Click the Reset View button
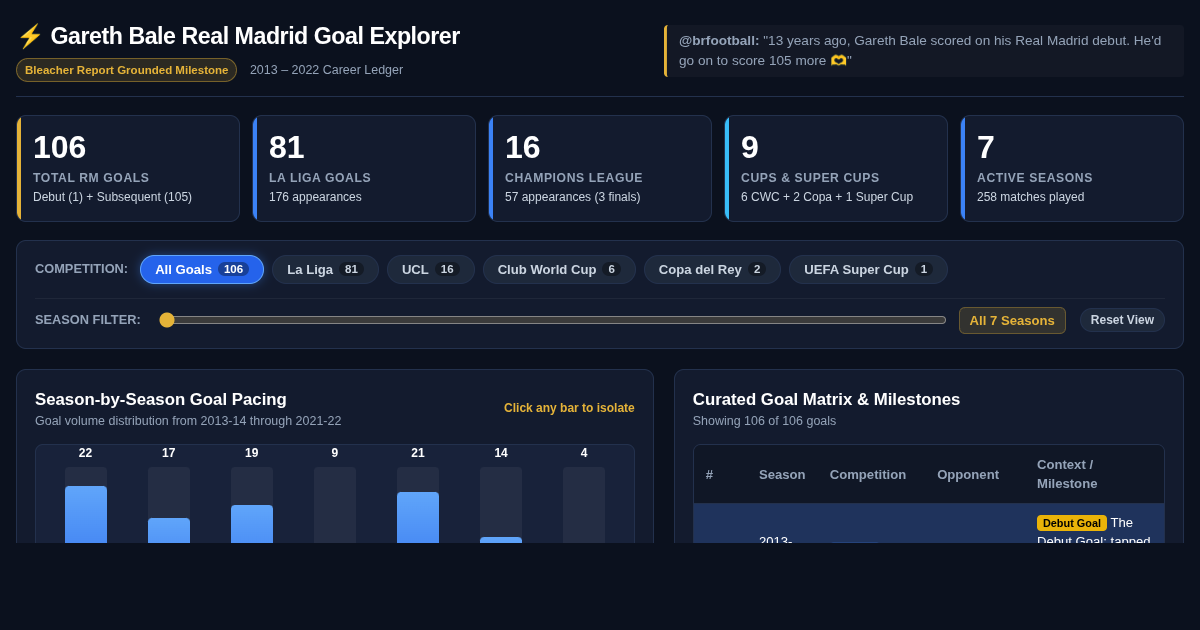Image resolution: width=1200 pixels, height=630 pixels. (1122, 320)
